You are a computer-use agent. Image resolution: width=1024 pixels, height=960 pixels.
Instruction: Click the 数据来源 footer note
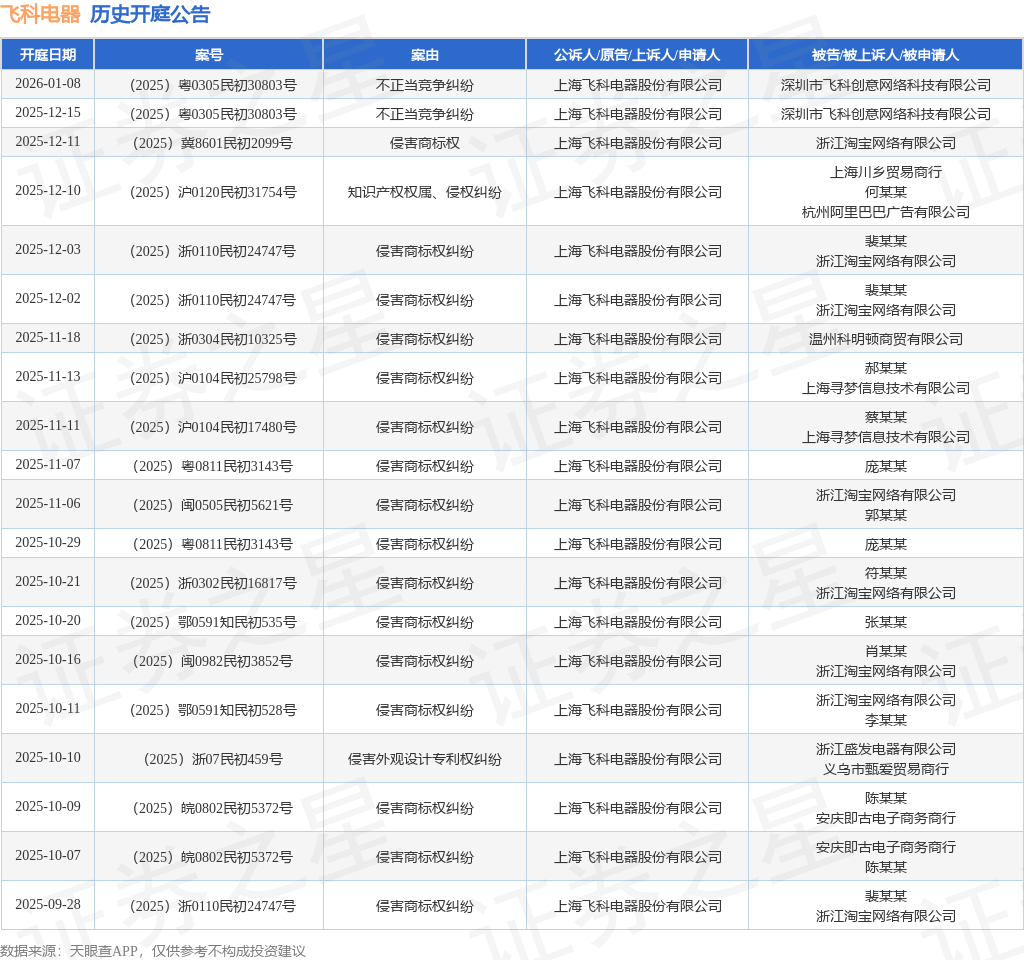[x=153, y=950]
